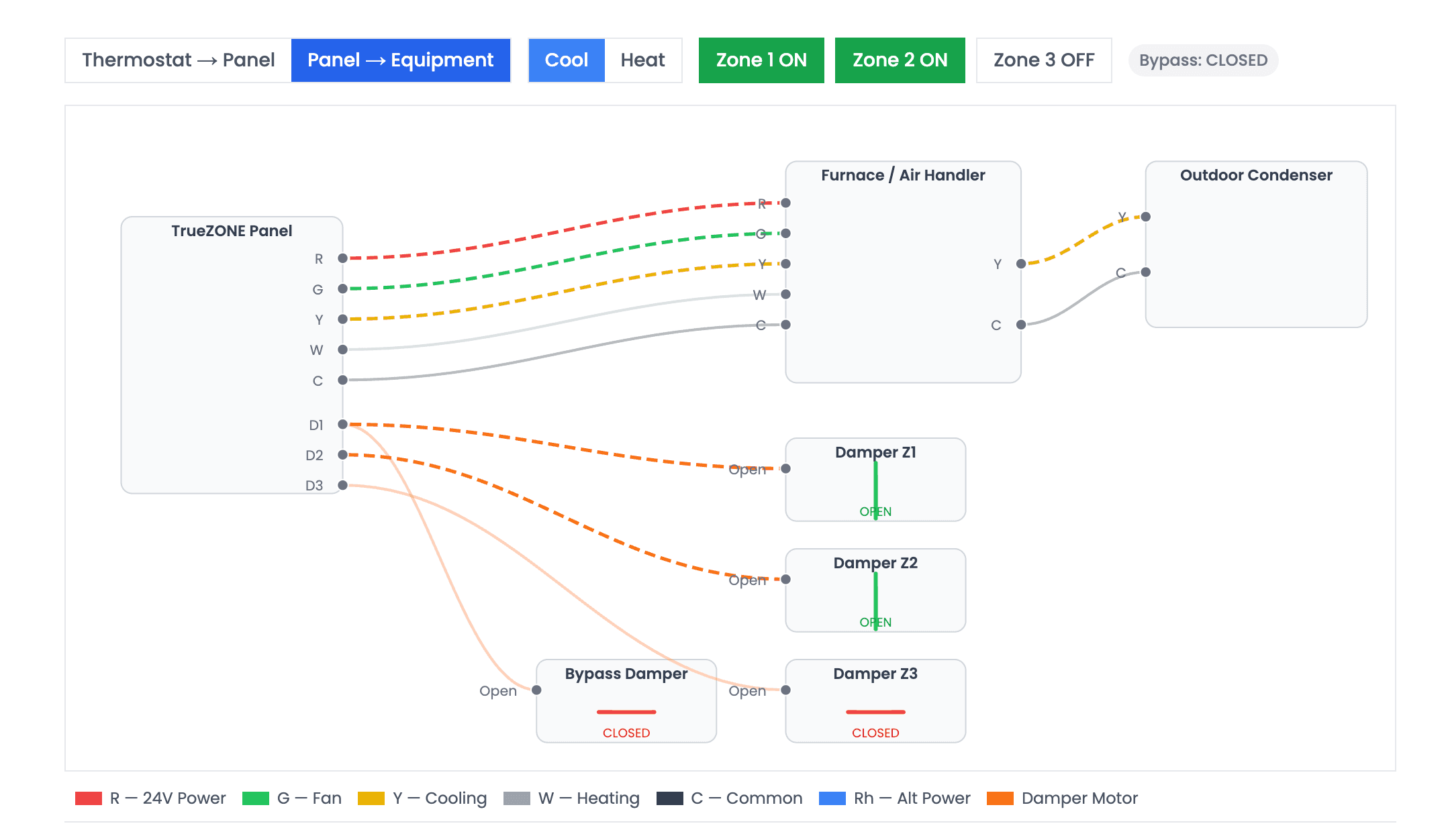Click the Damper Motor legend swatch
The image size is (1446, 840).
(1000, 798)
